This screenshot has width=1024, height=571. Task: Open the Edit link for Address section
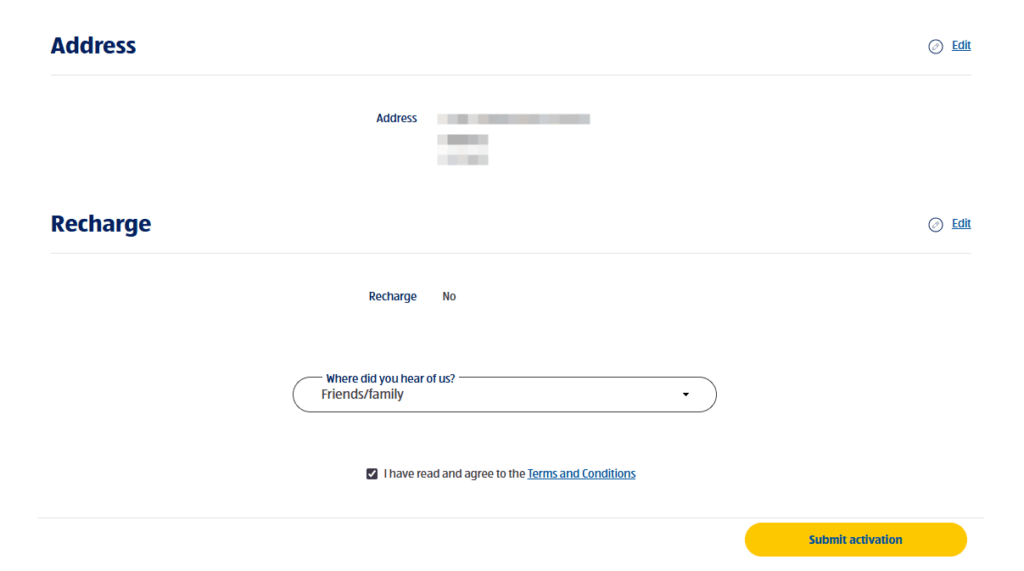pyautogui.click(x=961, y=45)
